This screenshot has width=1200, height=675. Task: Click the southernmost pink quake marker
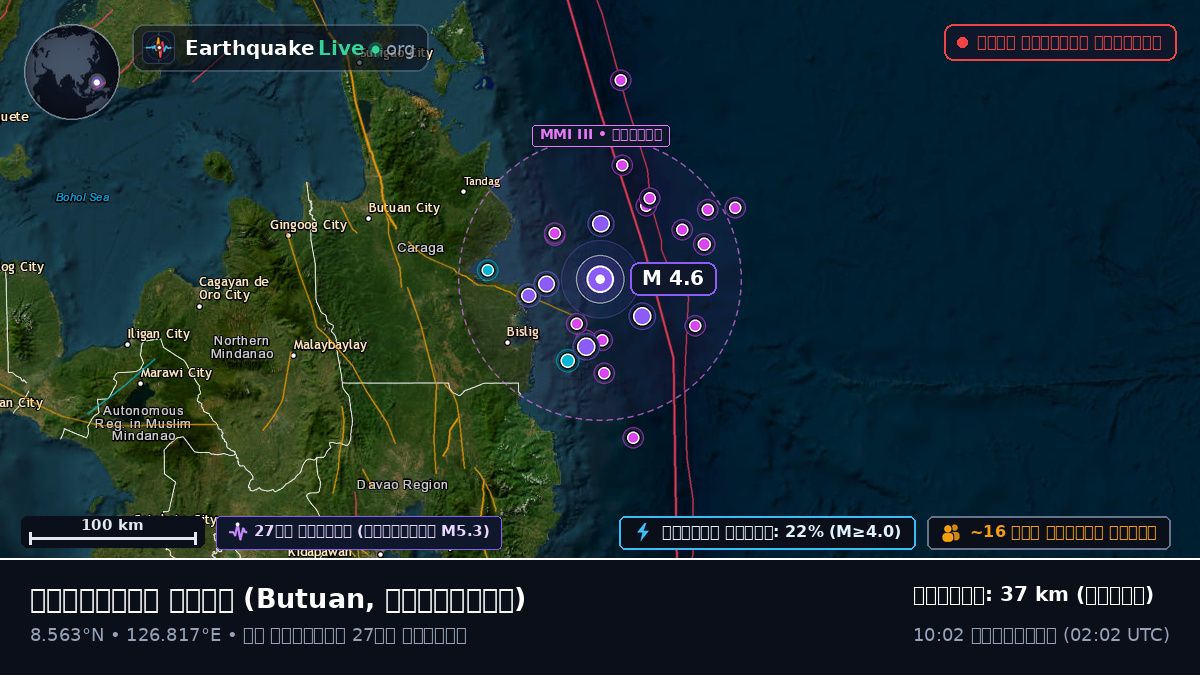pyautogui.click(x=632, y=437)
